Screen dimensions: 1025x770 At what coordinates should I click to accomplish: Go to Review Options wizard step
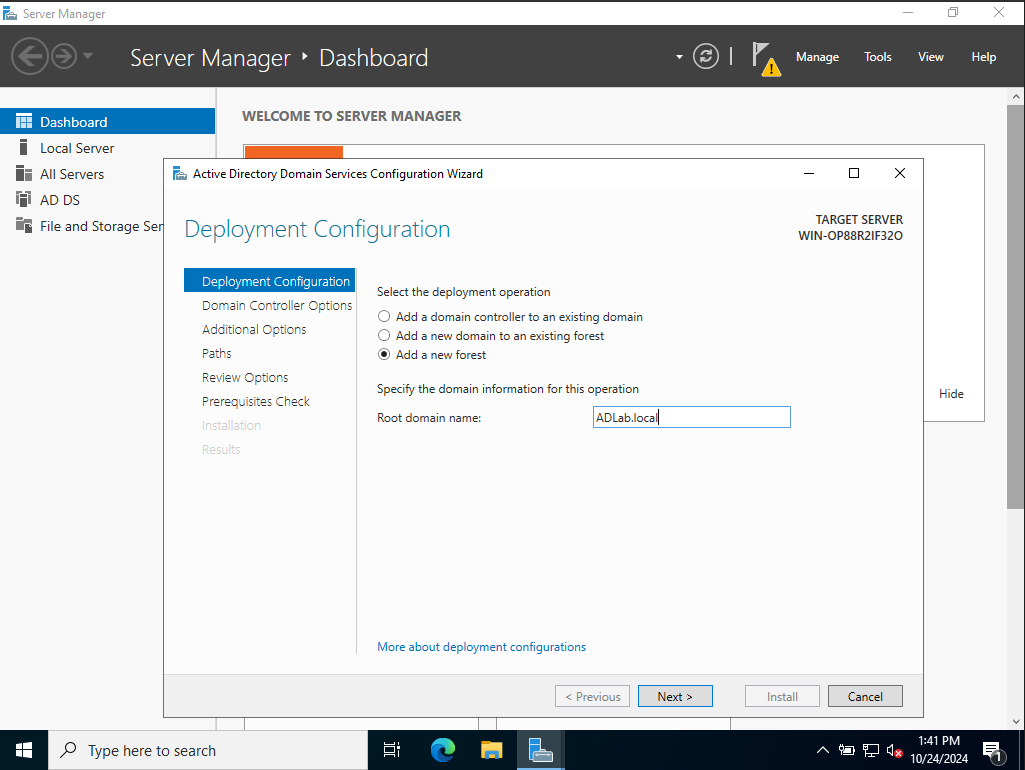click(x=244, y=378)
